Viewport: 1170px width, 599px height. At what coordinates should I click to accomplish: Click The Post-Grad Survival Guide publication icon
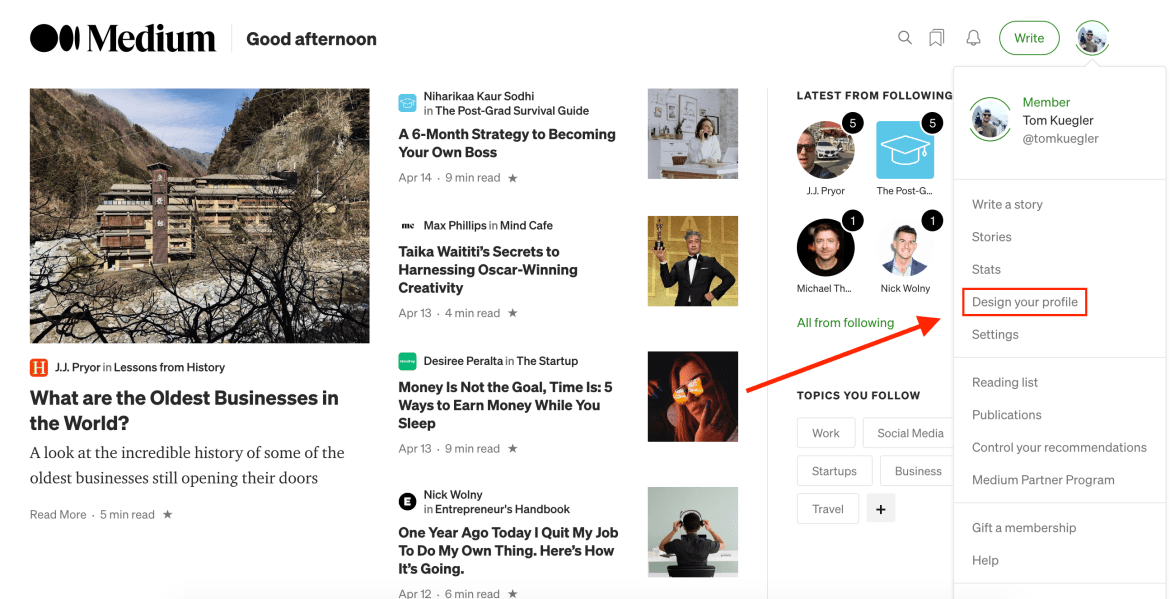(x=407, y=102)
